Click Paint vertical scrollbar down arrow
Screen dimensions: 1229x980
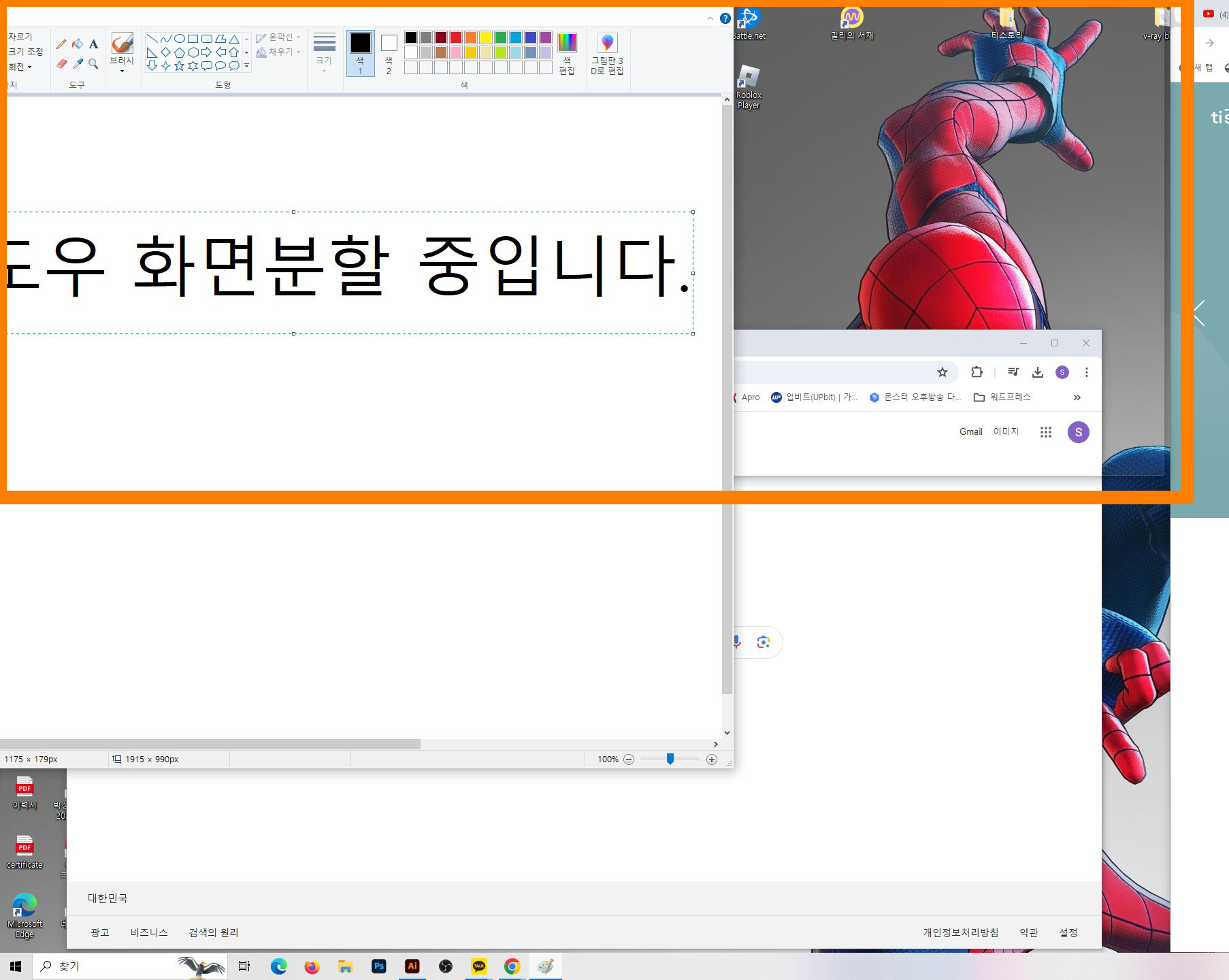tap(727, 733)
